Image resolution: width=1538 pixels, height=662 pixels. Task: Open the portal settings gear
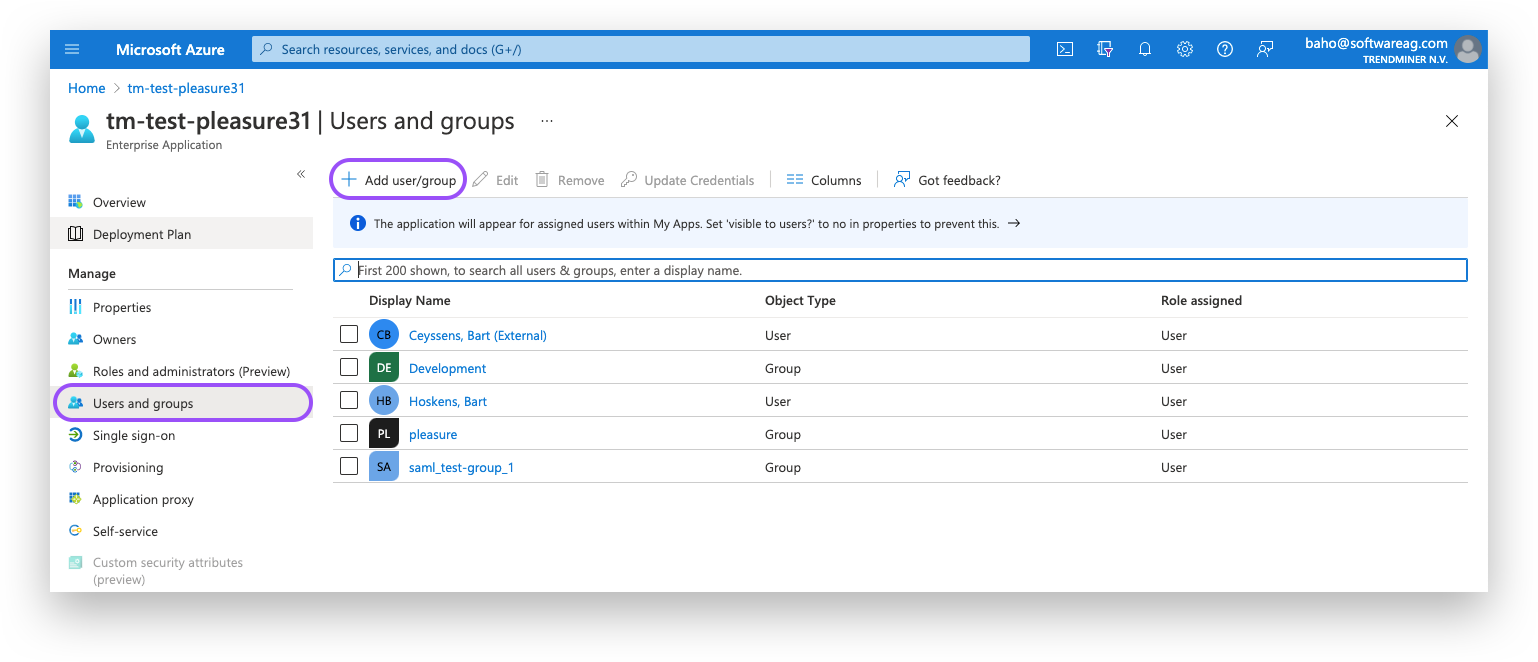pos(1185,49)
